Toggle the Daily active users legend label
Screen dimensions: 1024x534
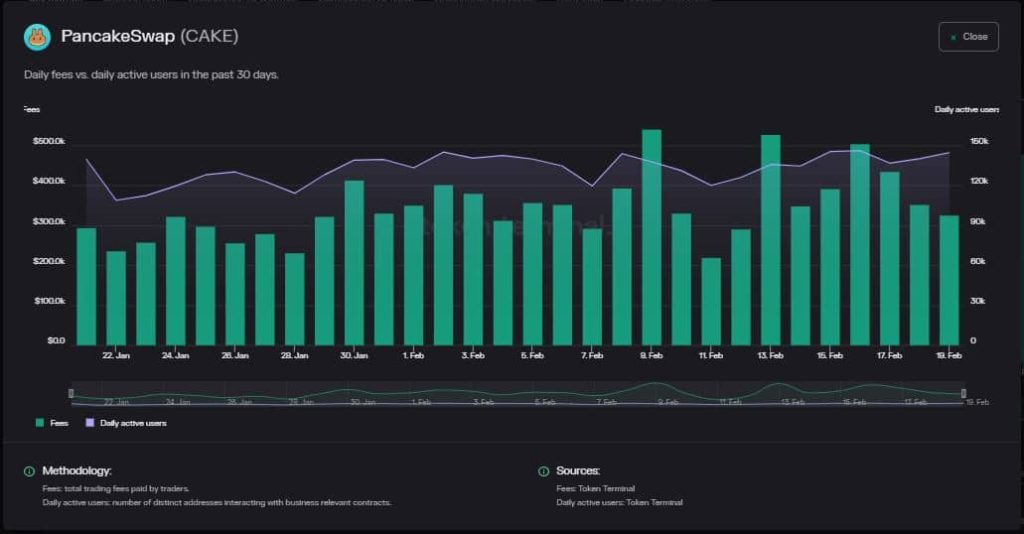coord(133,423)
